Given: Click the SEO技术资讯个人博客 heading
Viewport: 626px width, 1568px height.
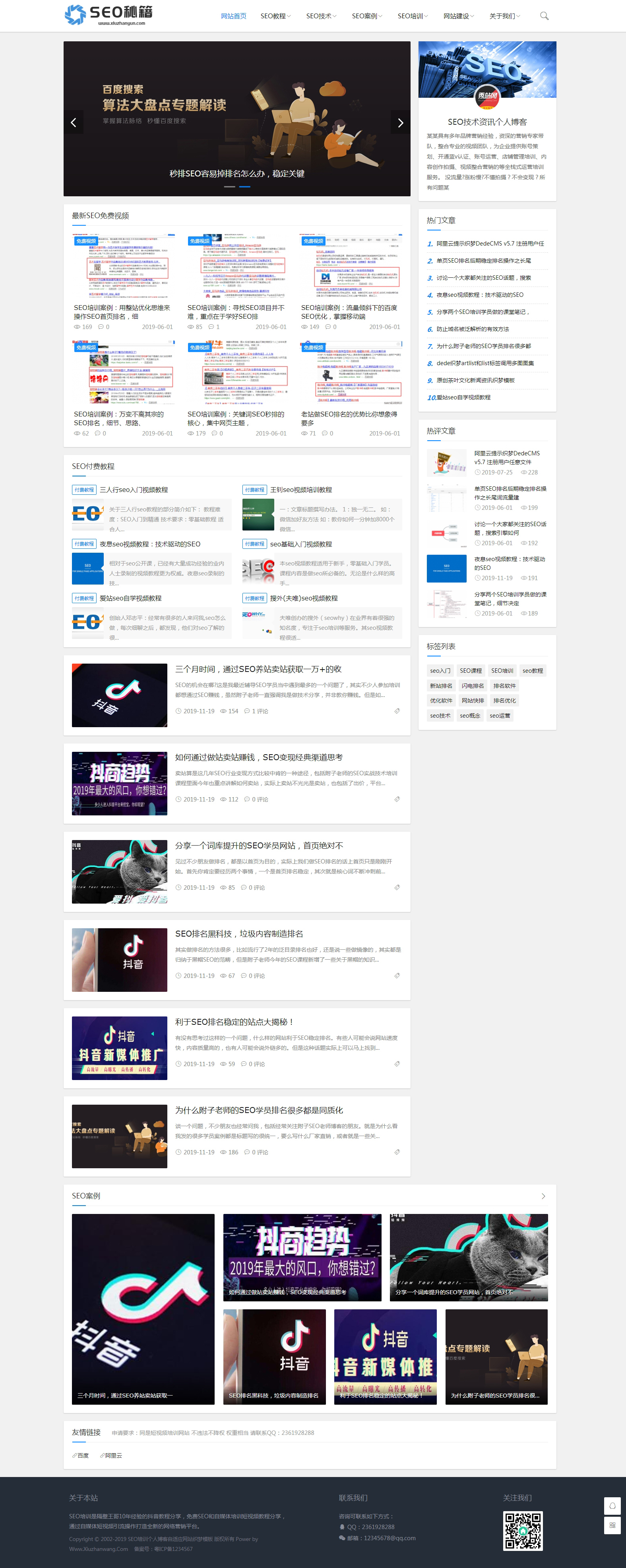Looking at the screenshot, I should (x=487, y=122).
